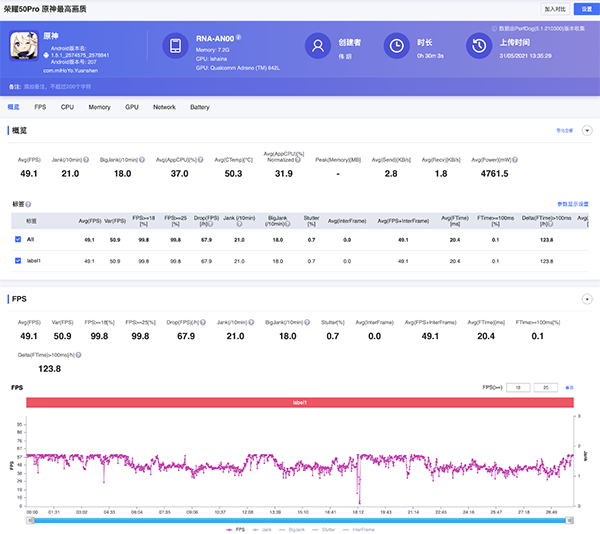Select the Memory tab
Screen dimensions: 600x534
(99, 106)
